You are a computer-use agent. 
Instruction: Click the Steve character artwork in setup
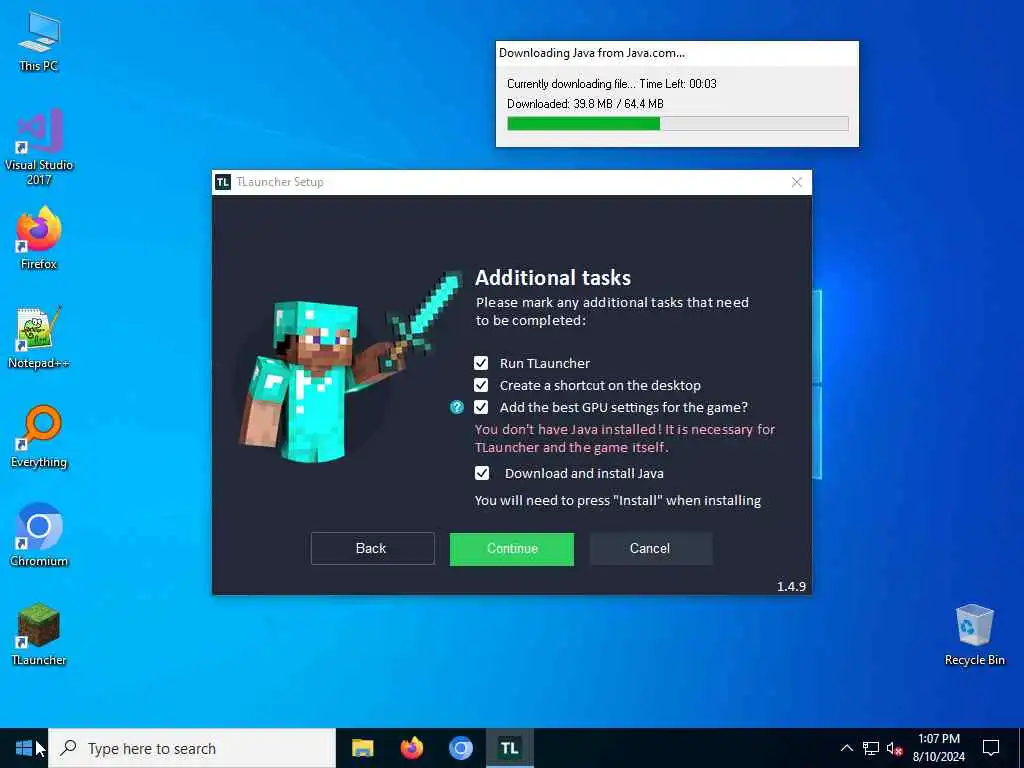click(351, 366)
